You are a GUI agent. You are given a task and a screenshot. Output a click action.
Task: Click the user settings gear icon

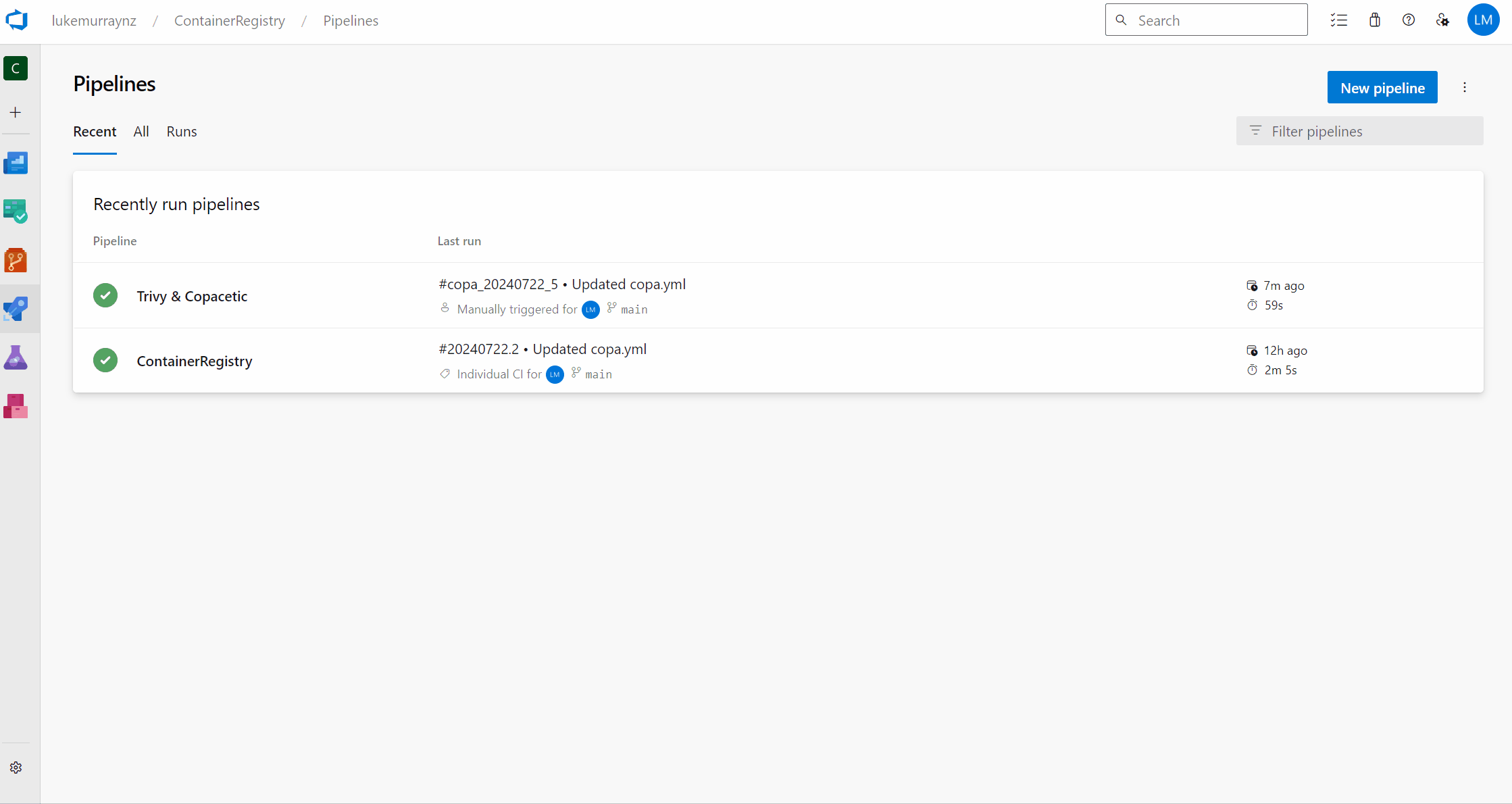tap(1443, 20)
